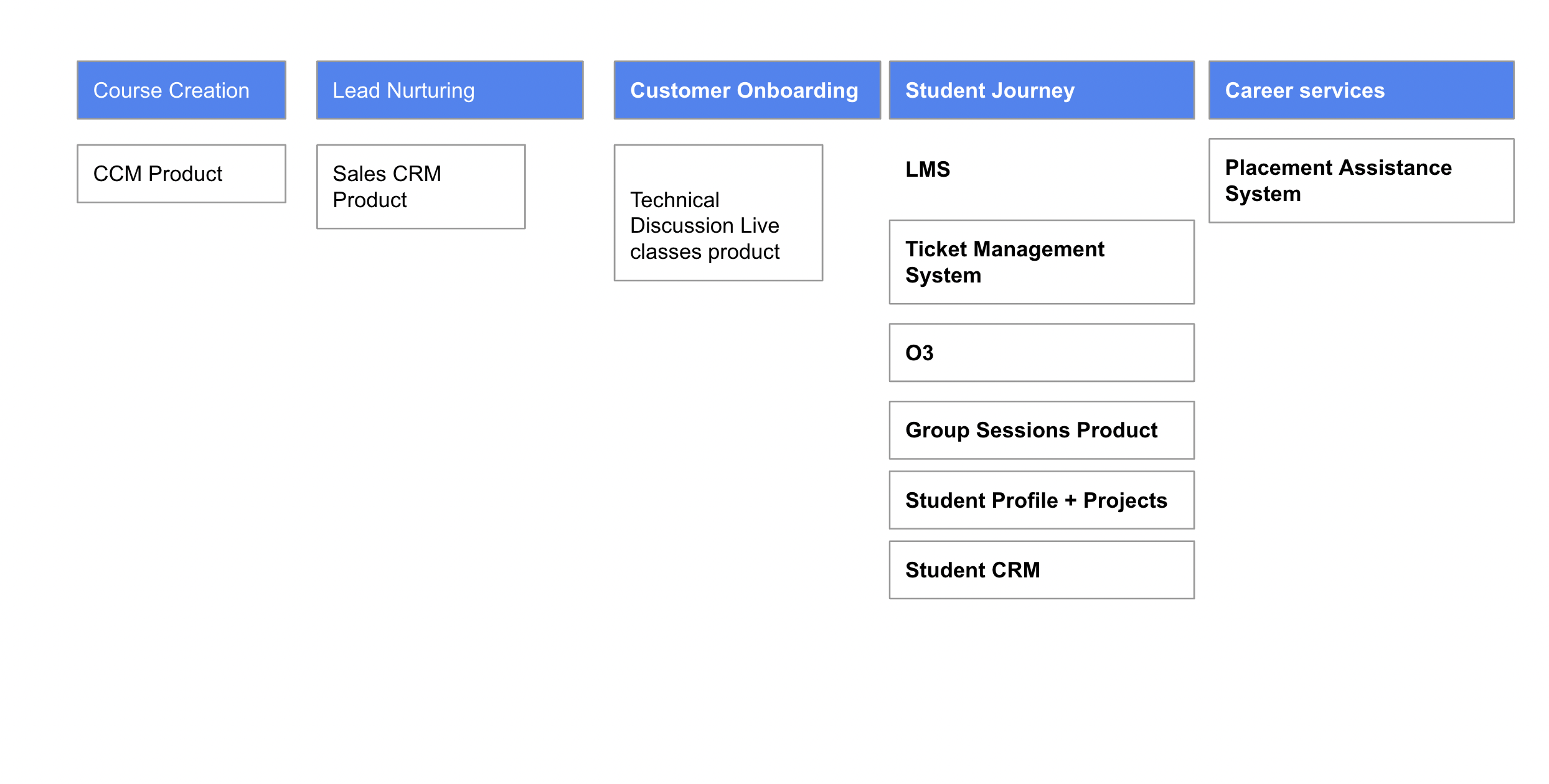
Task: Click the LMS label
Action: (928, 169)
